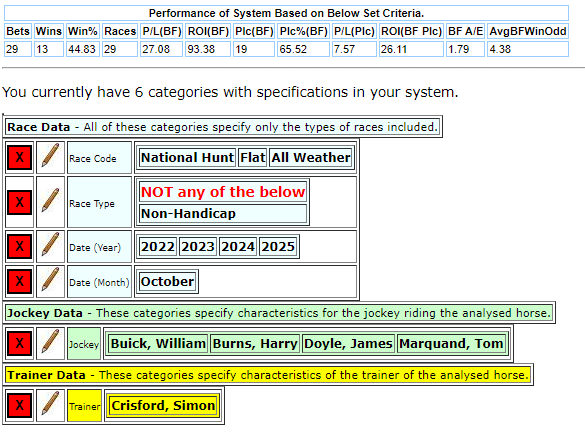Select year 2025 value
This screenshot has width=585, height=448.
click(278, 247)
